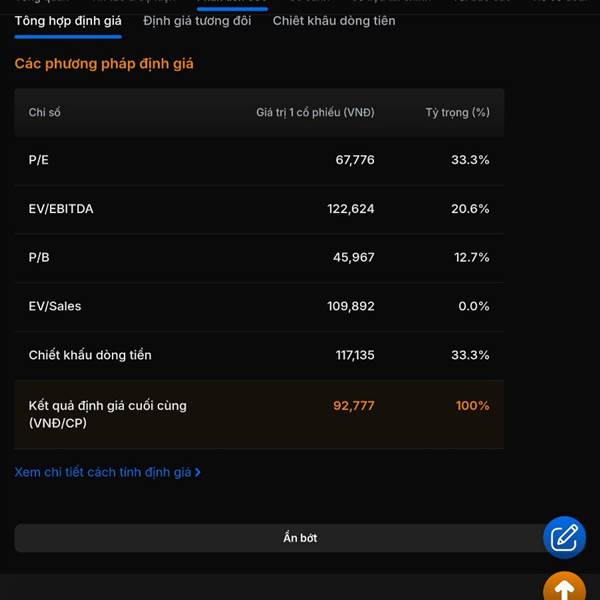Click the P/B row label
The width and height of the screenshot is (600, 600).
pos(39,258)
